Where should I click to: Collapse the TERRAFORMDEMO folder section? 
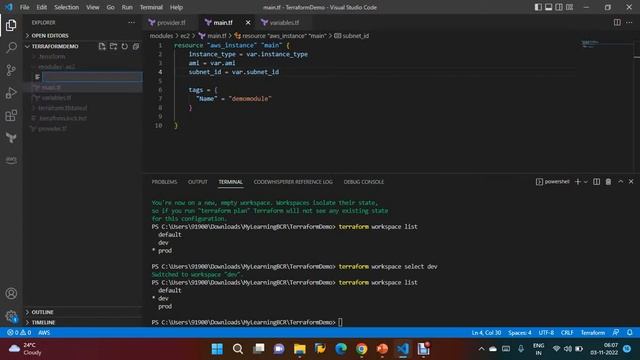point(55,47)
